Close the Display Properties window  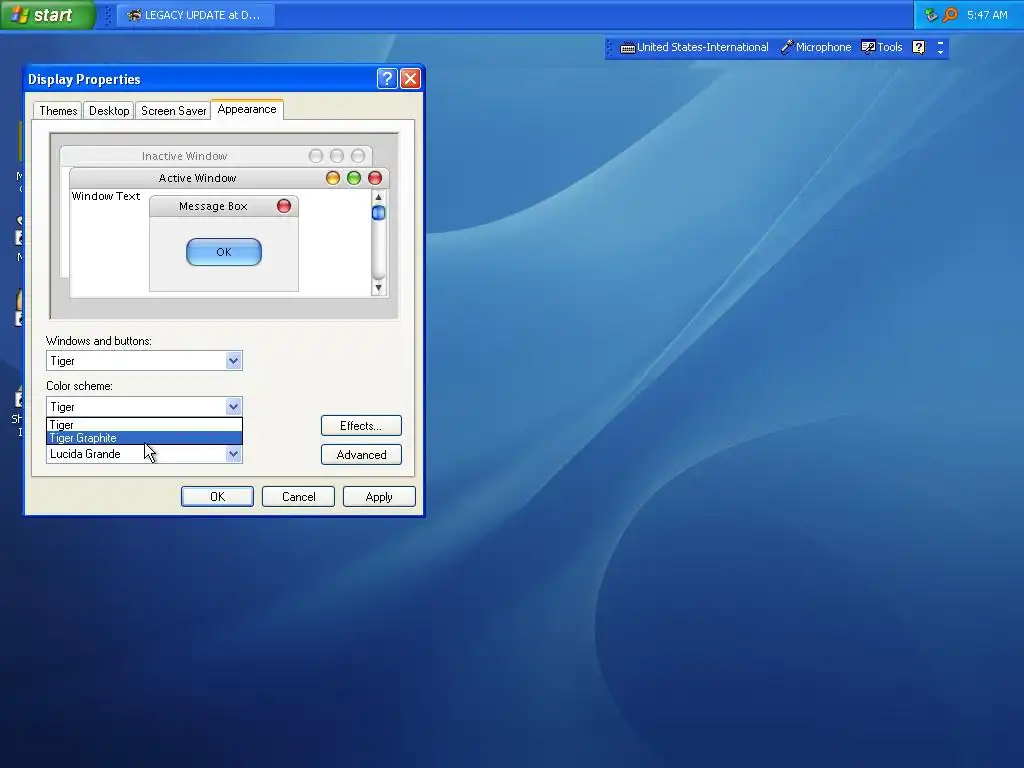(410, 79)
